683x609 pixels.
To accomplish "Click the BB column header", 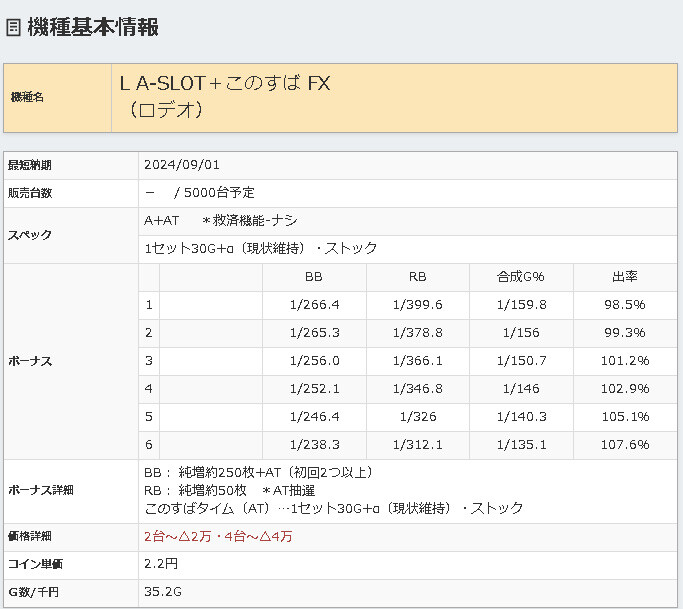I will tap(314, 277).
